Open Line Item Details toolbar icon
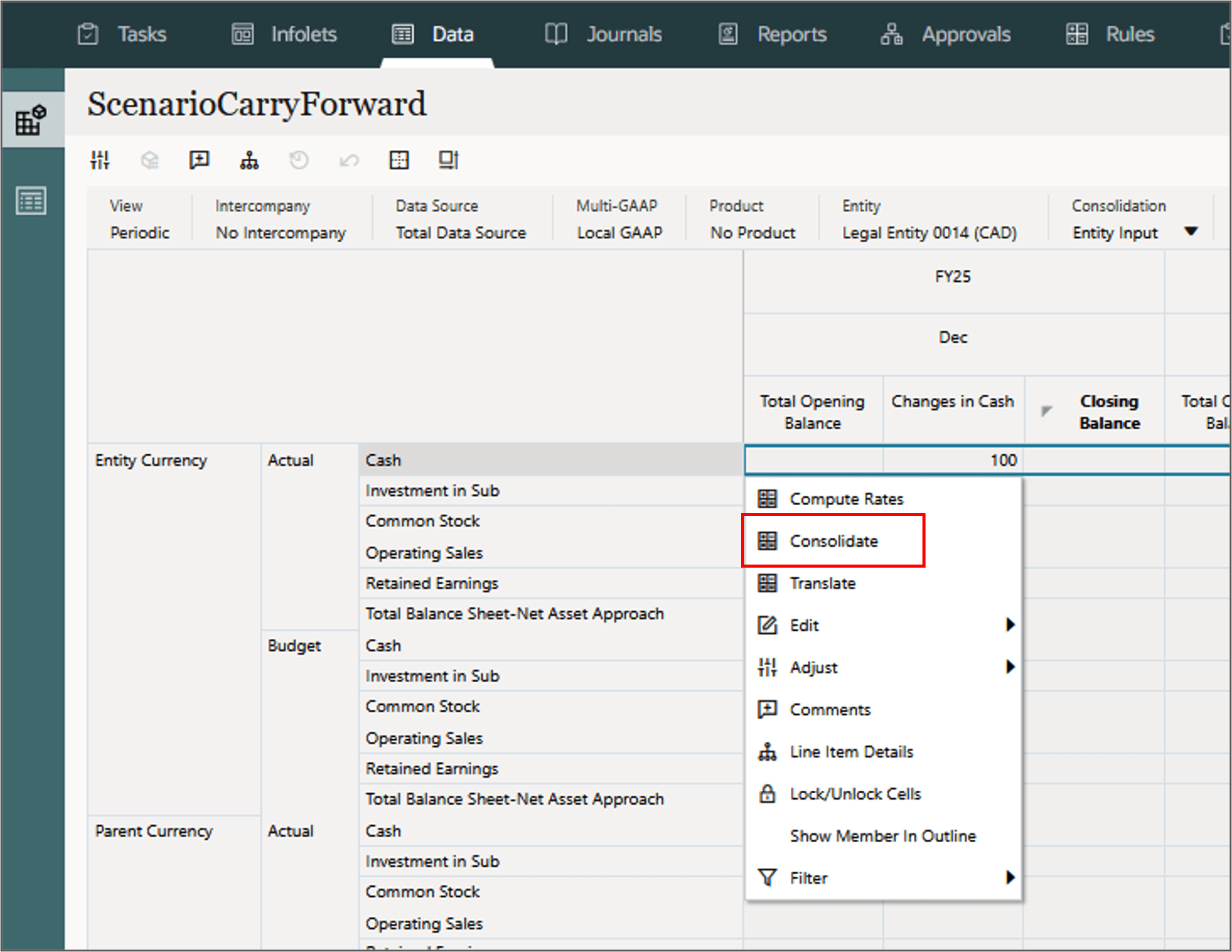 249,161
